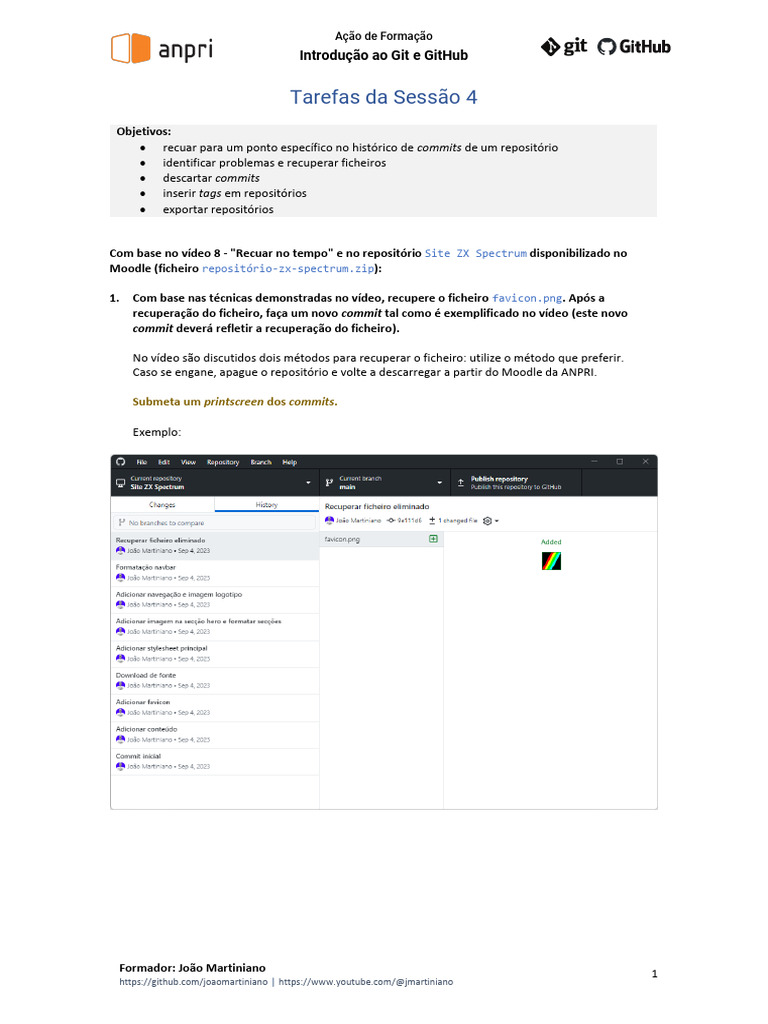The height and width of the screenshot is (1024, 768).
Task: Click the 1 changed file label
Action: tap(458, 520)
